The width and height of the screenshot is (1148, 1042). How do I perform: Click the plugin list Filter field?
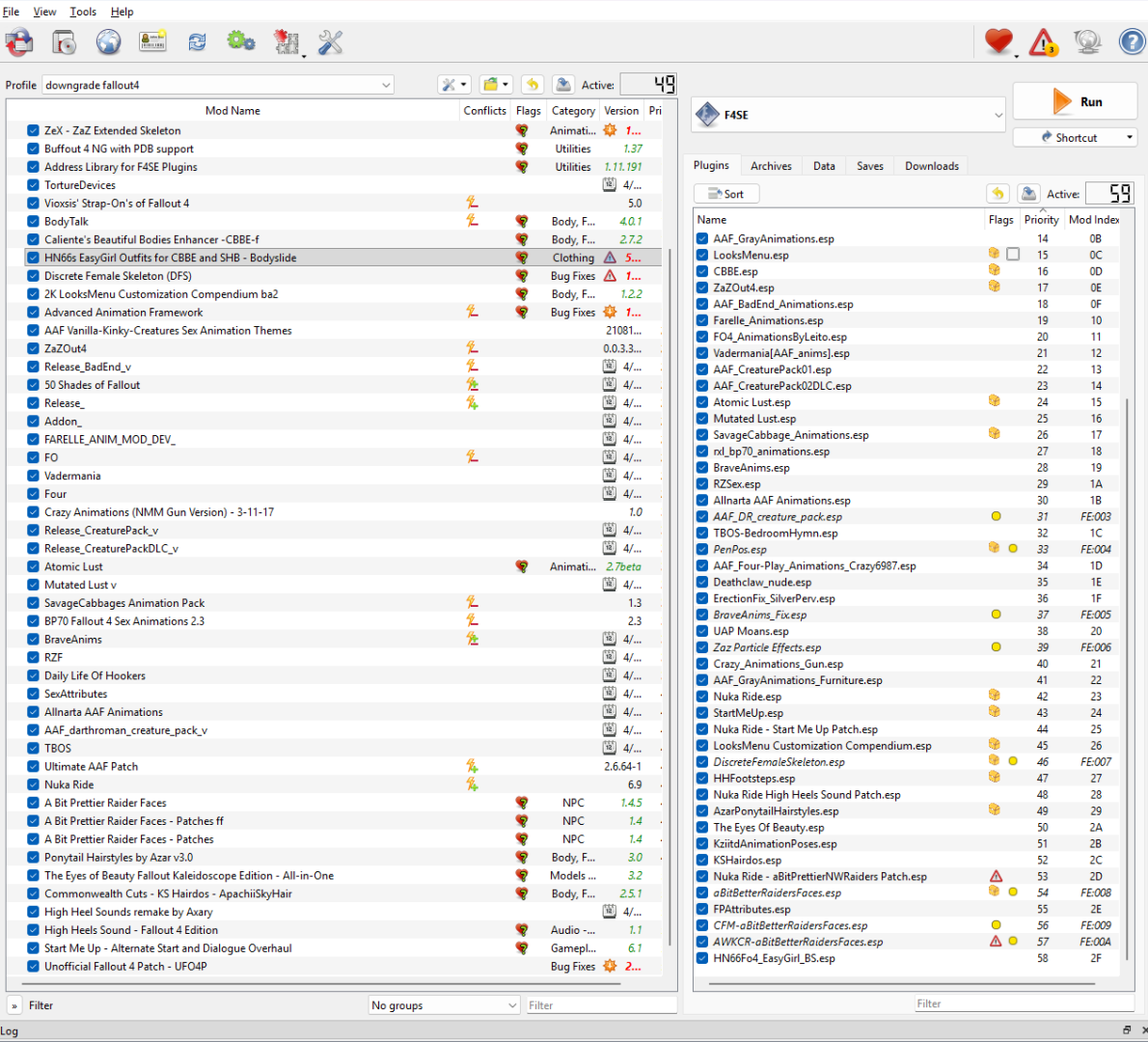point(1024,1003)
